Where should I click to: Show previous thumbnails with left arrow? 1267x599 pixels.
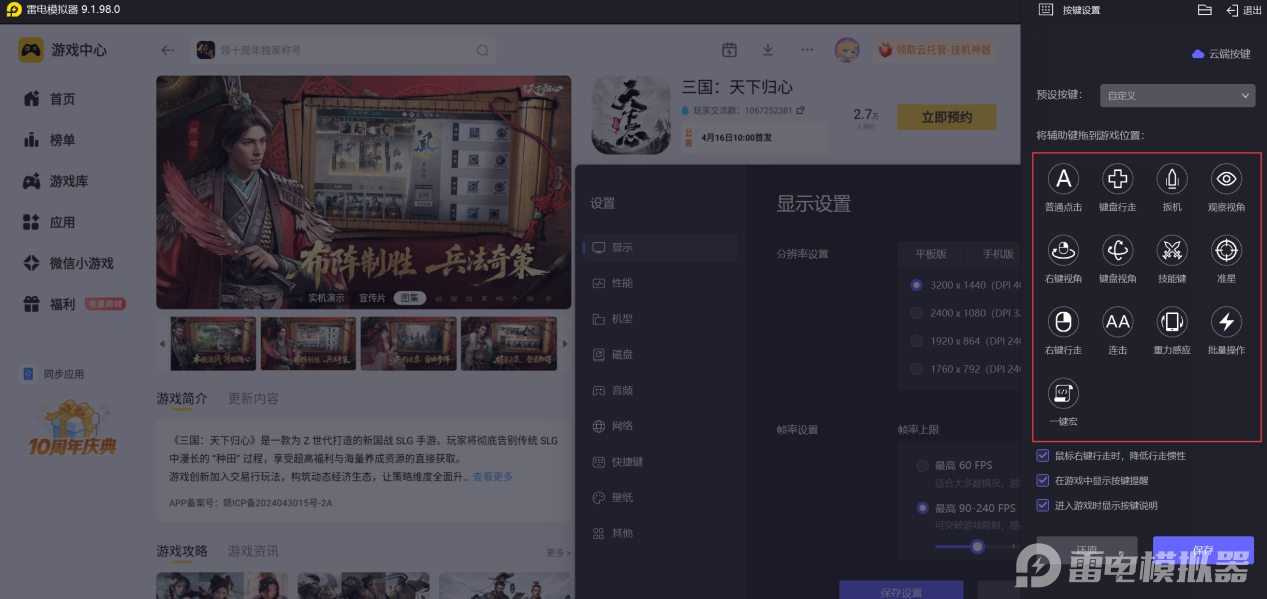point(163,344)
